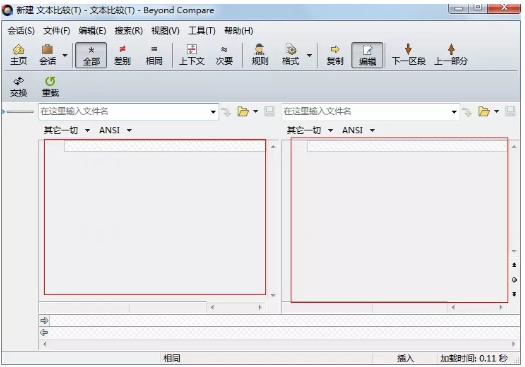Click left pane vertical scrollbar up arrow
Screen dimensions: 525x367
pos(273,147)
